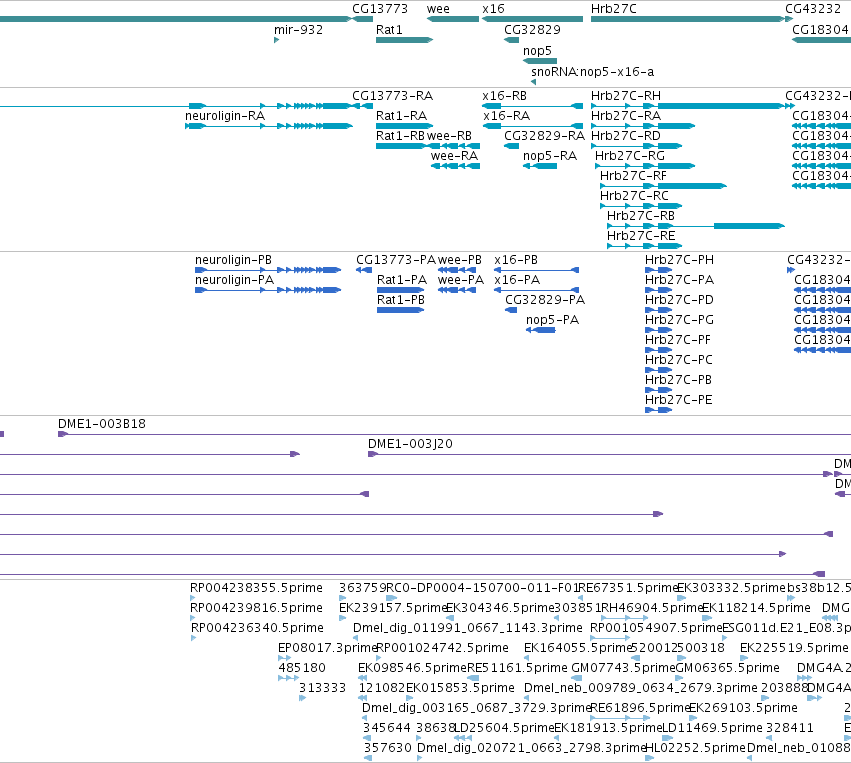Click the DME1-003B18 clone label
Viewport: 851px width, 763px height.
[x=102, y=424]
